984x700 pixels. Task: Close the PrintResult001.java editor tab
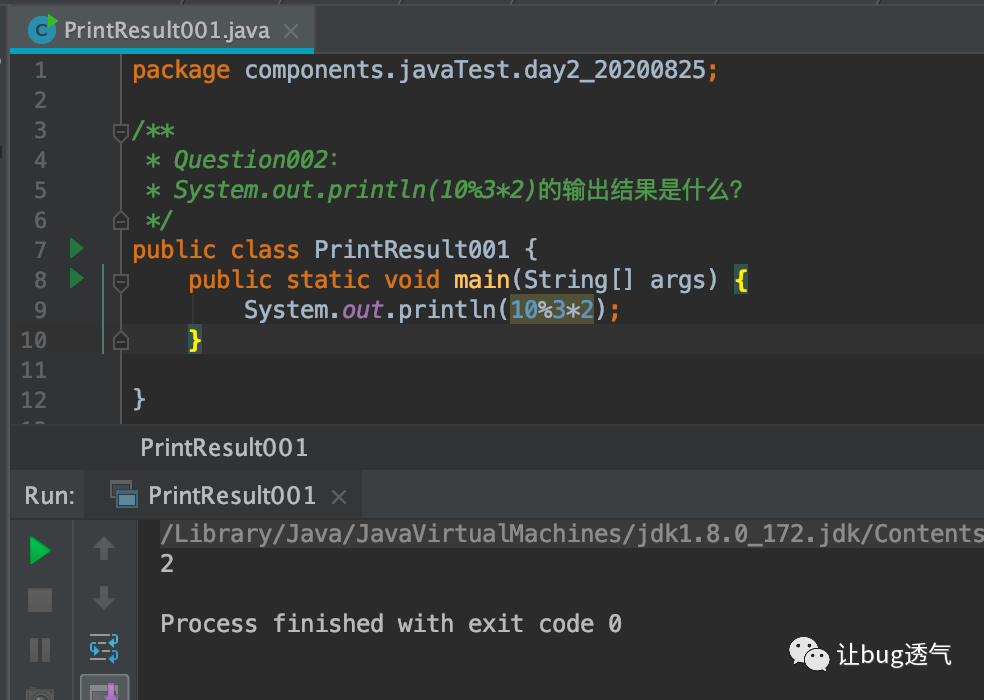point(291,30)
